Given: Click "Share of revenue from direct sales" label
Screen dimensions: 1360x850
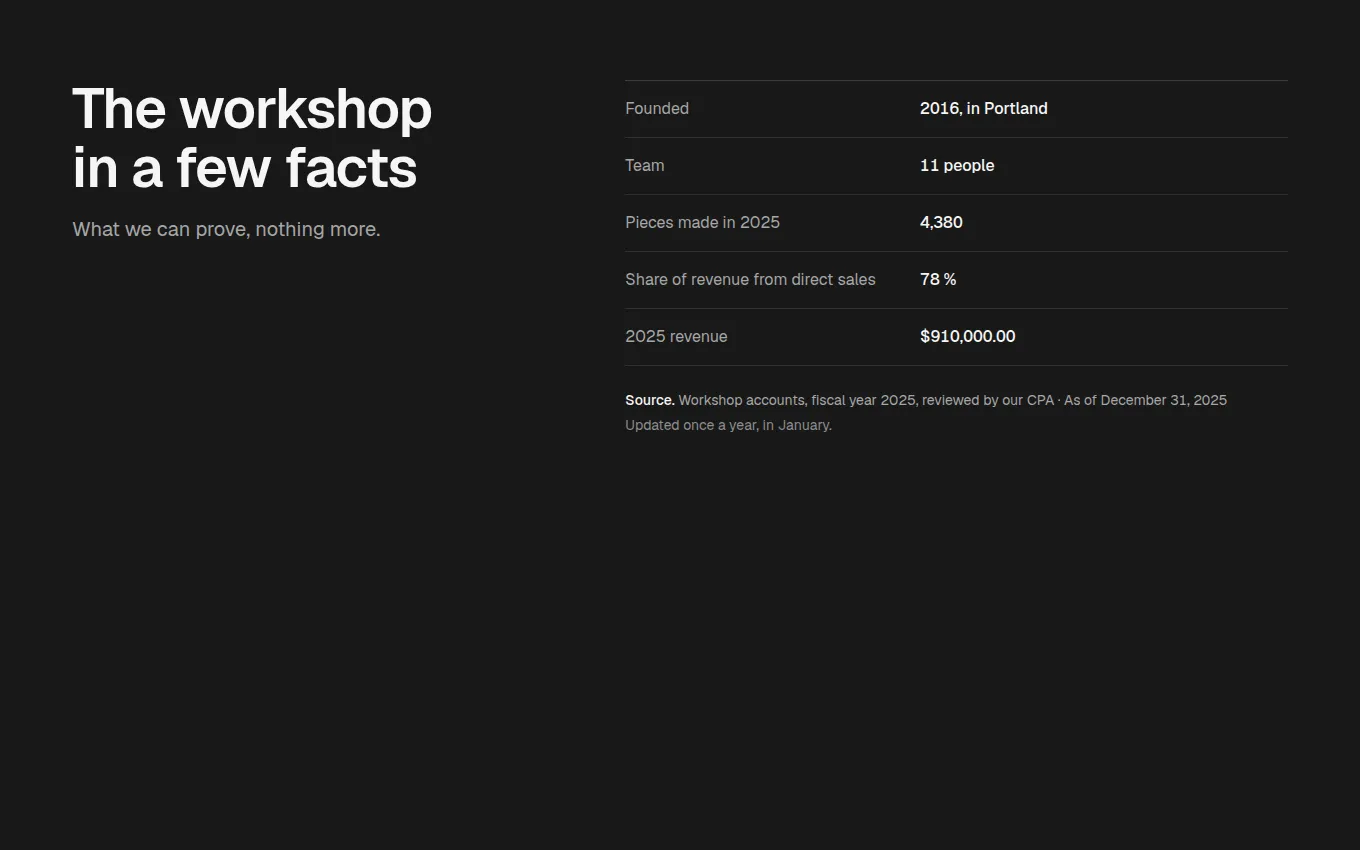Looking at the screenshot, I should click(x=750, y=279).
